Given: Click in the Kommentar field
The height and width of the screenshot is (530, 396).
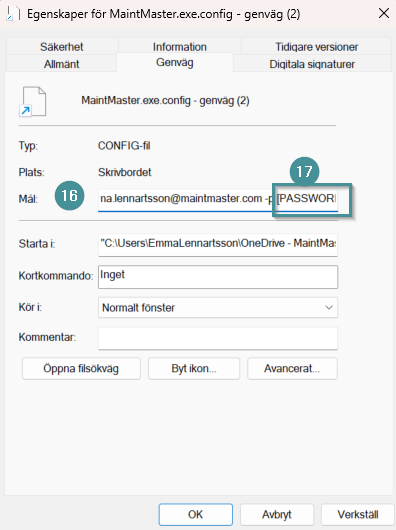Looking at the screenshot, I should (x=218, y=338).
